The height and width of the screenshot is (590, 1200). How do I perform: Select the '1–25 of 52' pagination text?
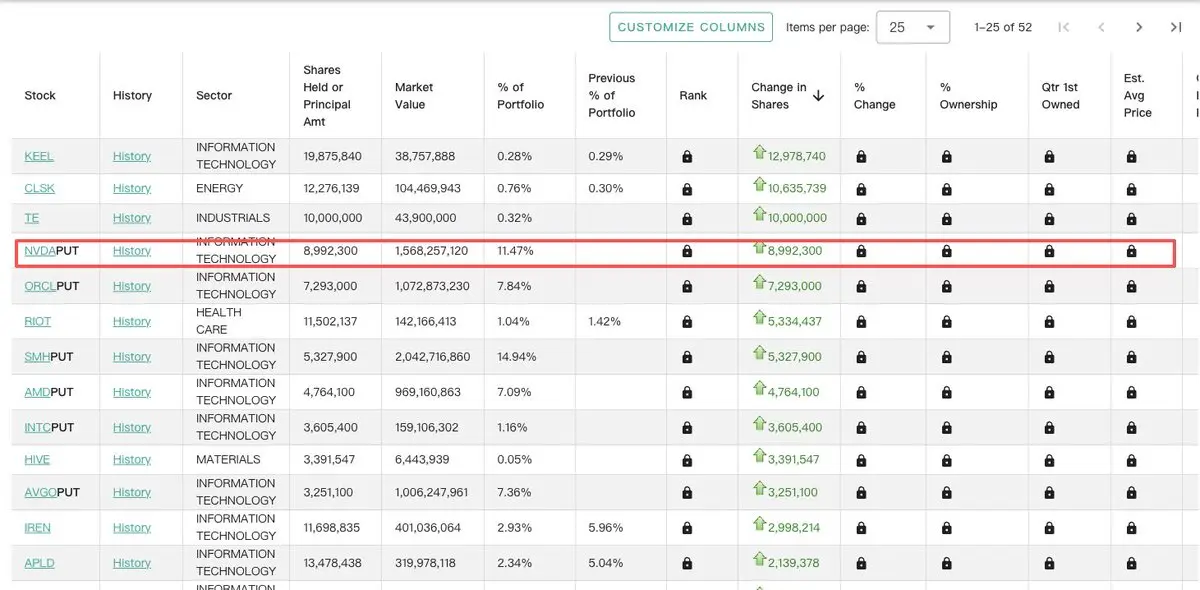point(1003,27)
